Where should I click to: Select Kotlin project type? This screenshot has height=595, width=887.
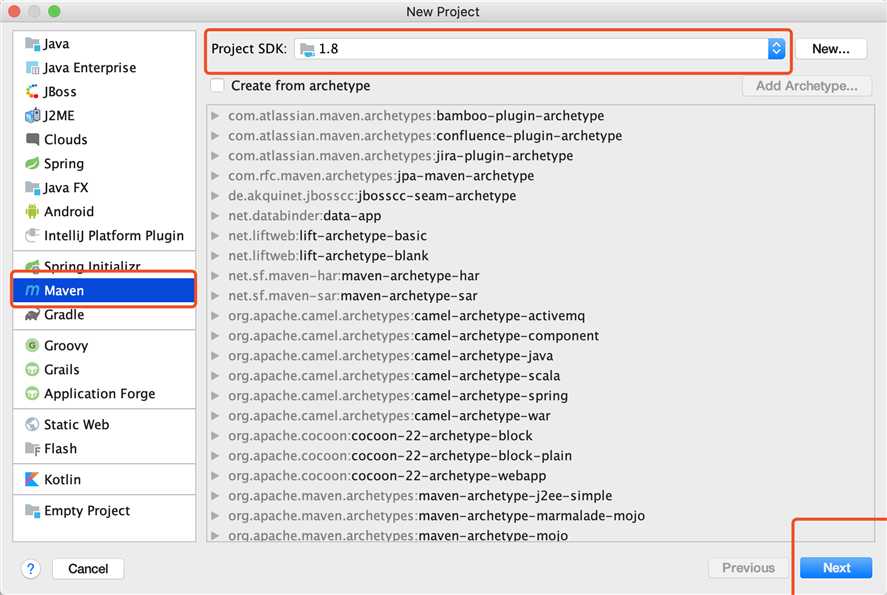(104, 480)
